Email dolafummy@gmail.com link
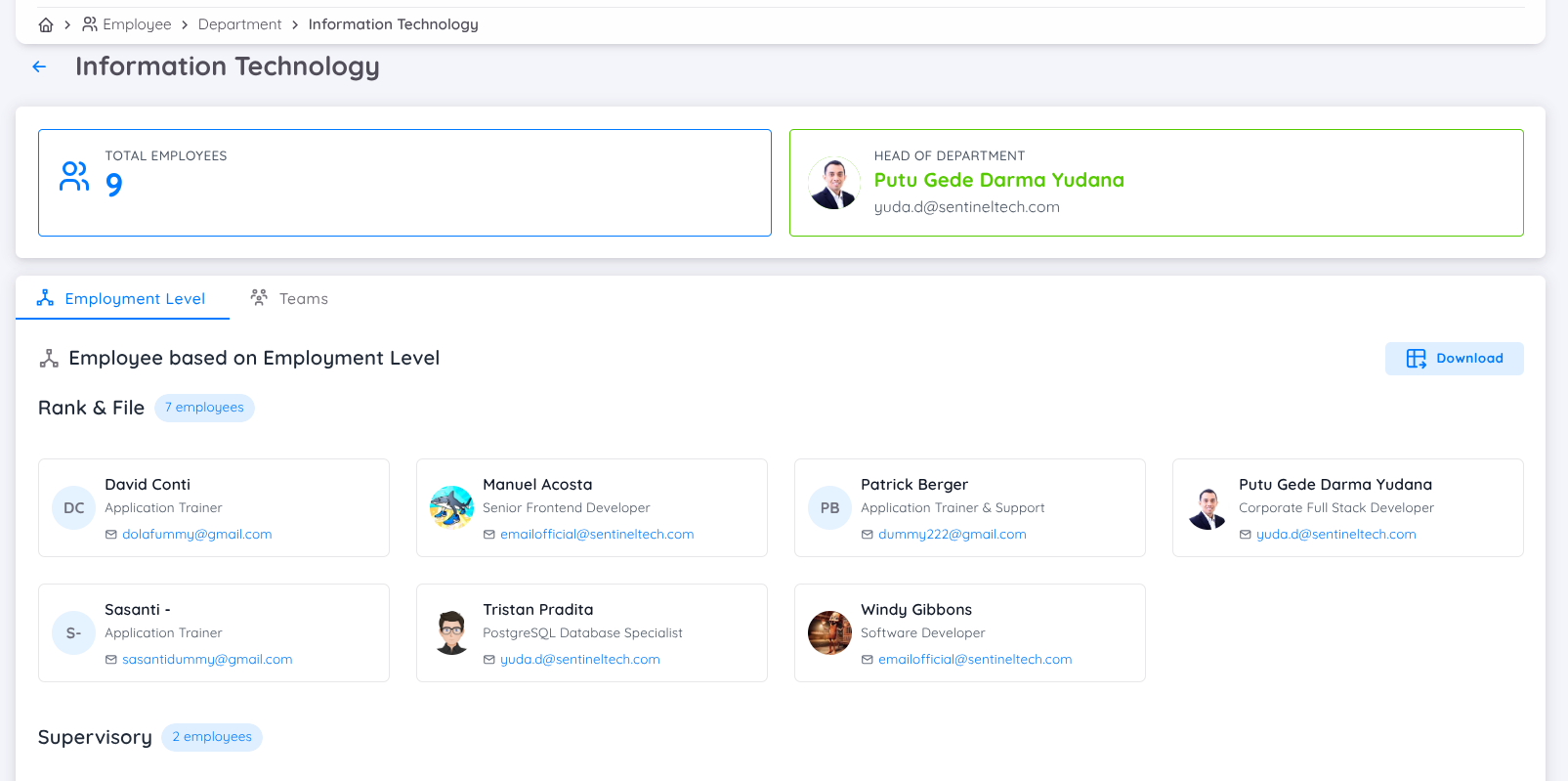Viewport: 1568px width, 781px height. point(197,535)
